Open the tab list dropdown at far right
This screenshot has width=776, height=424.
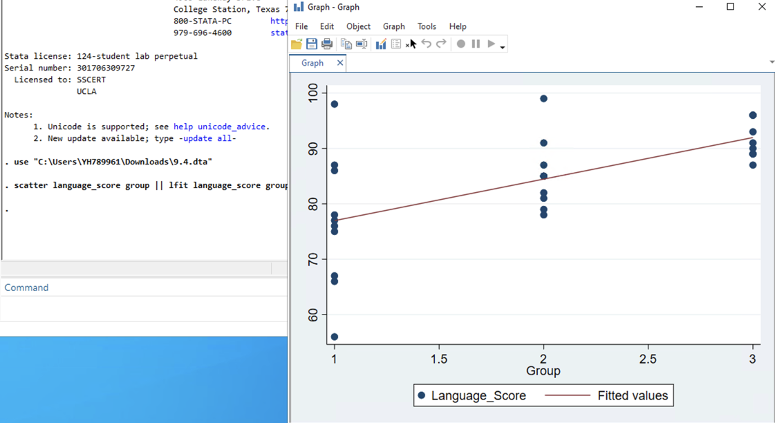(x=772, y=62)
